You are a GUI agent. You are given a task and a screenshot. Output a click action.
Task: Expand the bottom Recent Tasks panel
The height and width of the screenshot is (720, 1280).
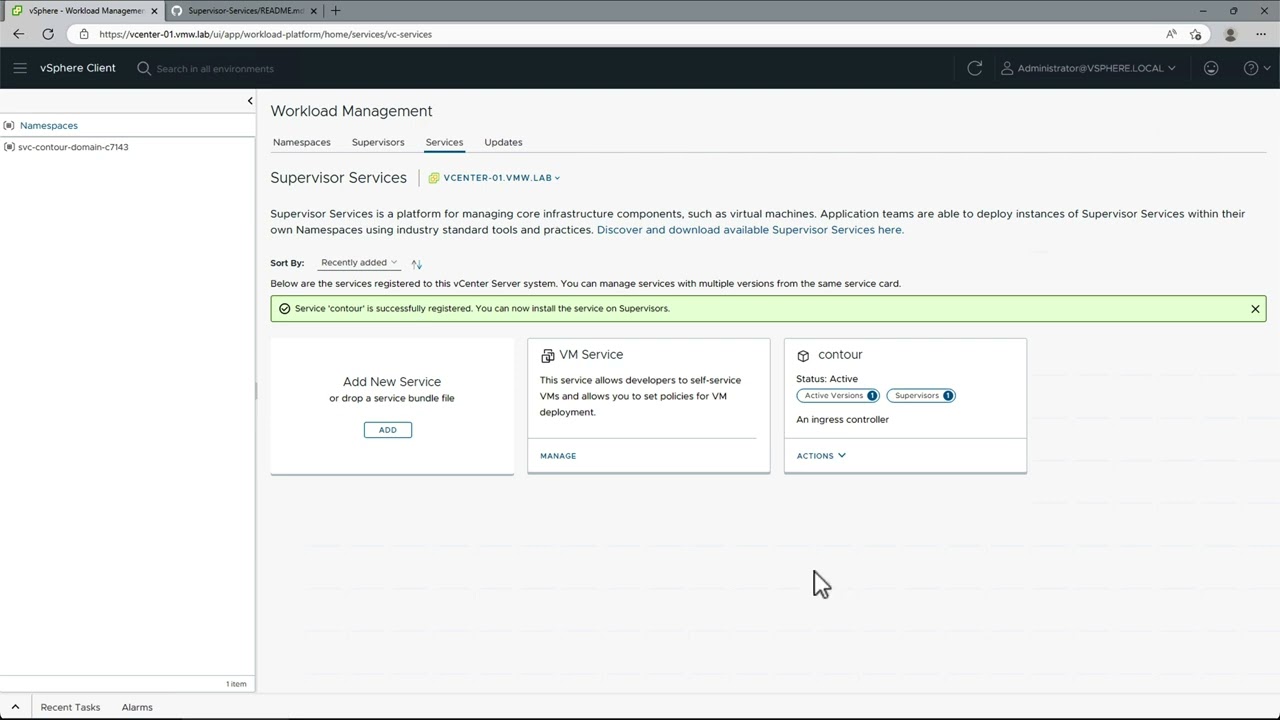pos(15,707)
